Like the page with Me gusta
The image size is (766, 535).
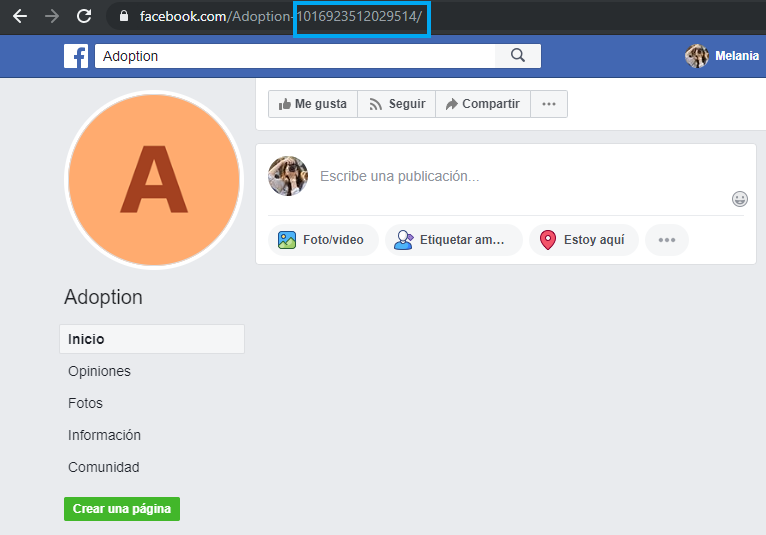coord(313,104)
